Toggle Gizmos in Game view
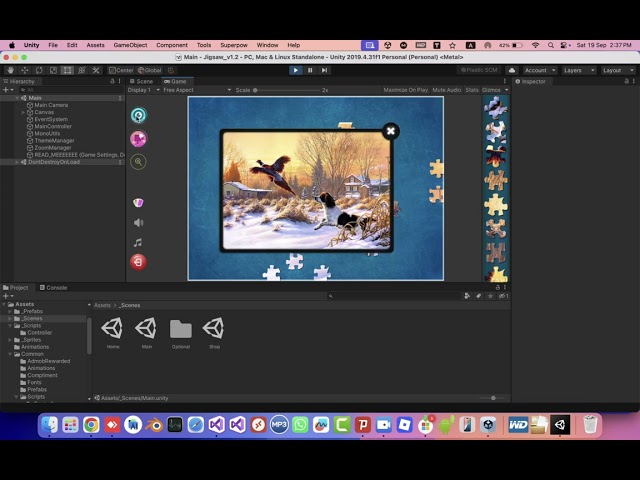The height and width of the screenshot is (480, 640). (491, 90)
